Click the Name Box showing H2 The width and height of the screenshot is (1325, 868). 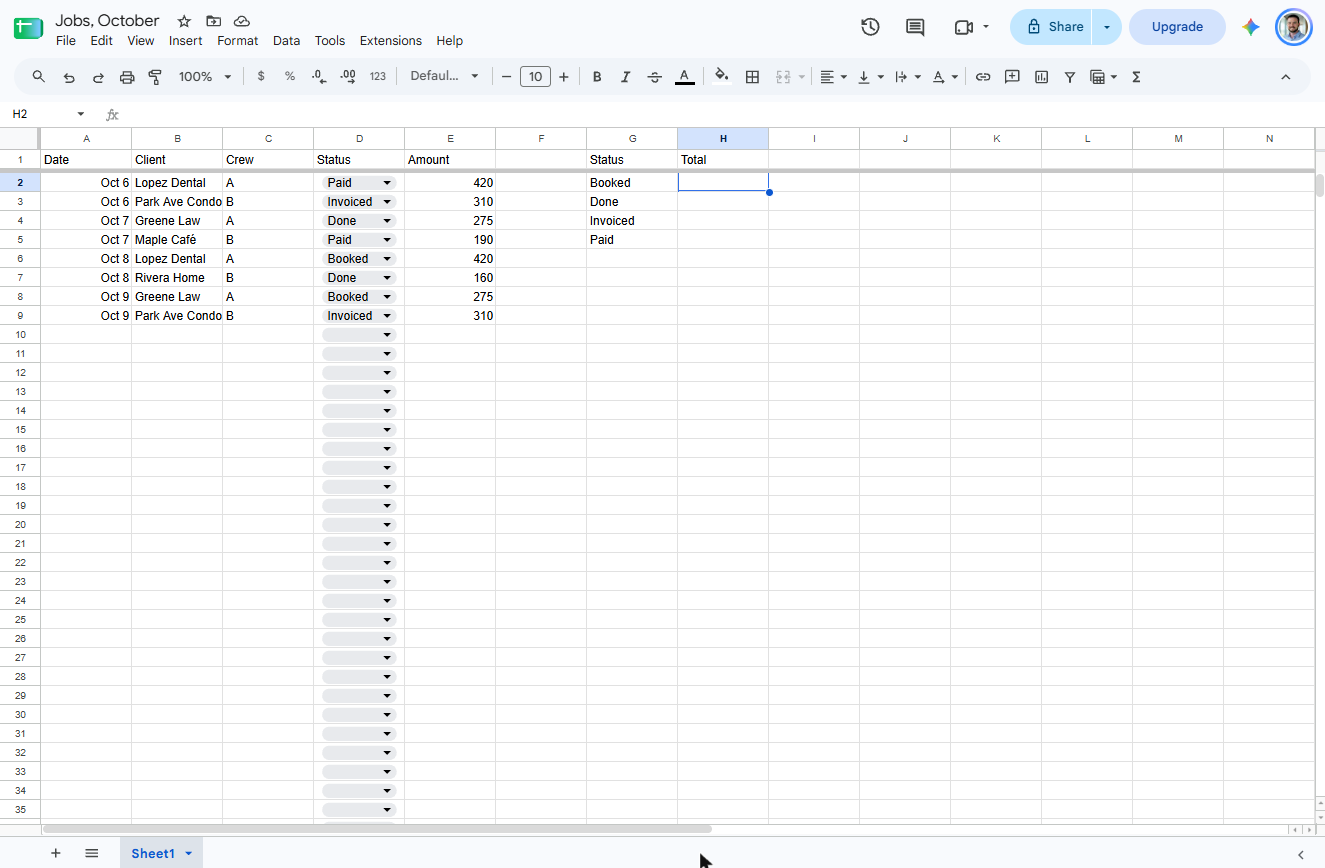(x=48, y=114)
